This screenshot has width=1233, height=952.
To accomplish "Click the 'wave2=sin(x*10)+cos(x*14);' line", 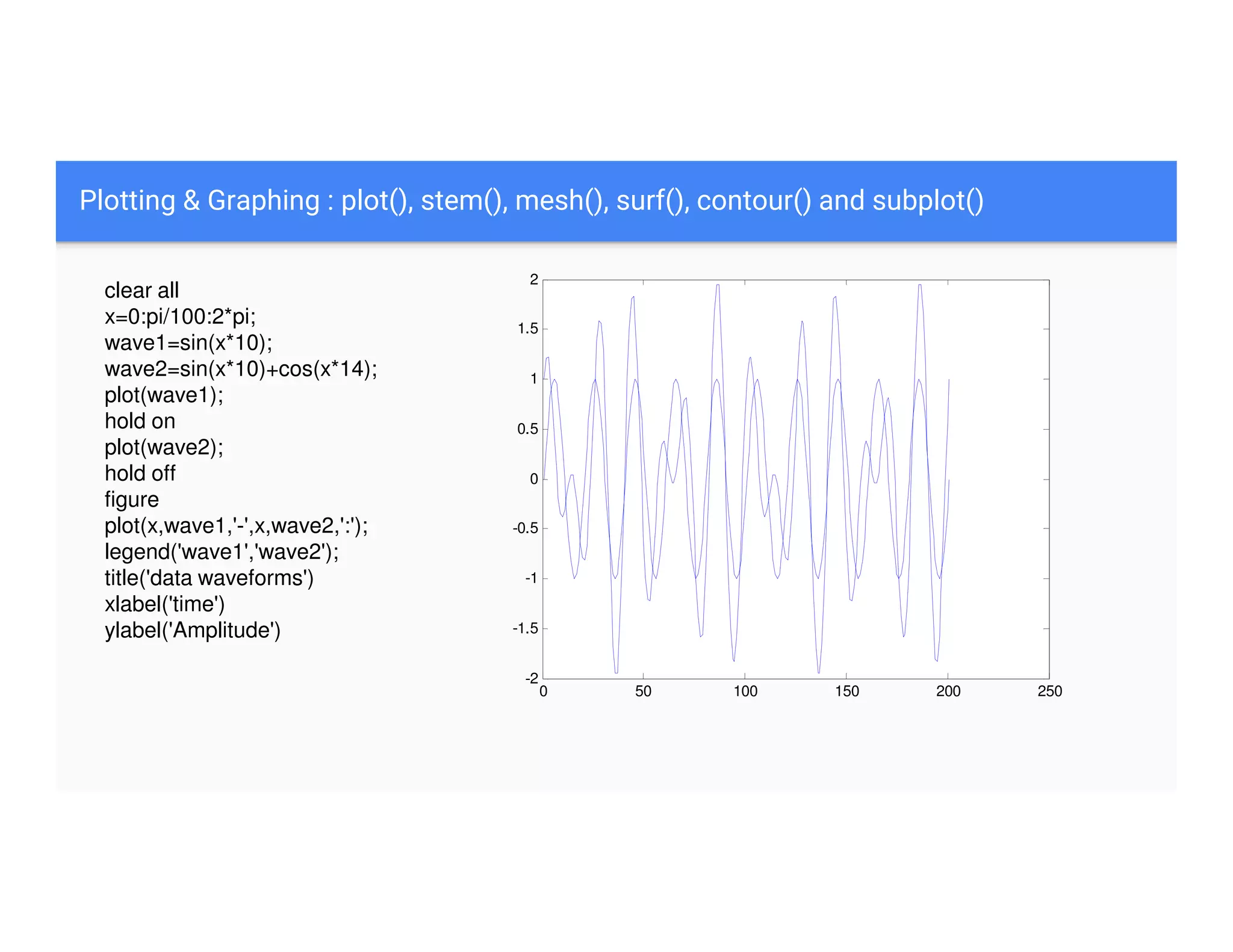I will [x=240, y=369].
